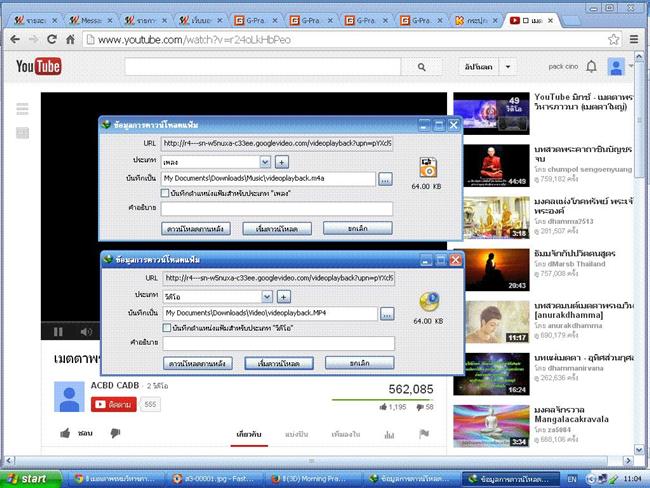This screenshot has width=650, height=488.
Task: Report video using the flag icon
Action: pos(424,434)
